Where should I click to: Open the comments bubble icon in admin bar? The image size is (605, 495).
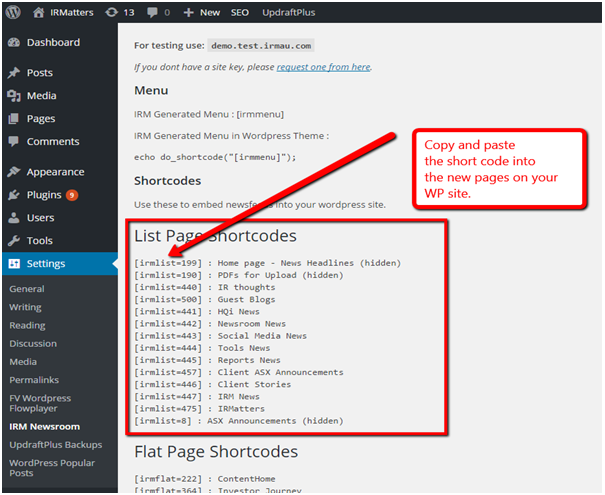pos(152,13)
